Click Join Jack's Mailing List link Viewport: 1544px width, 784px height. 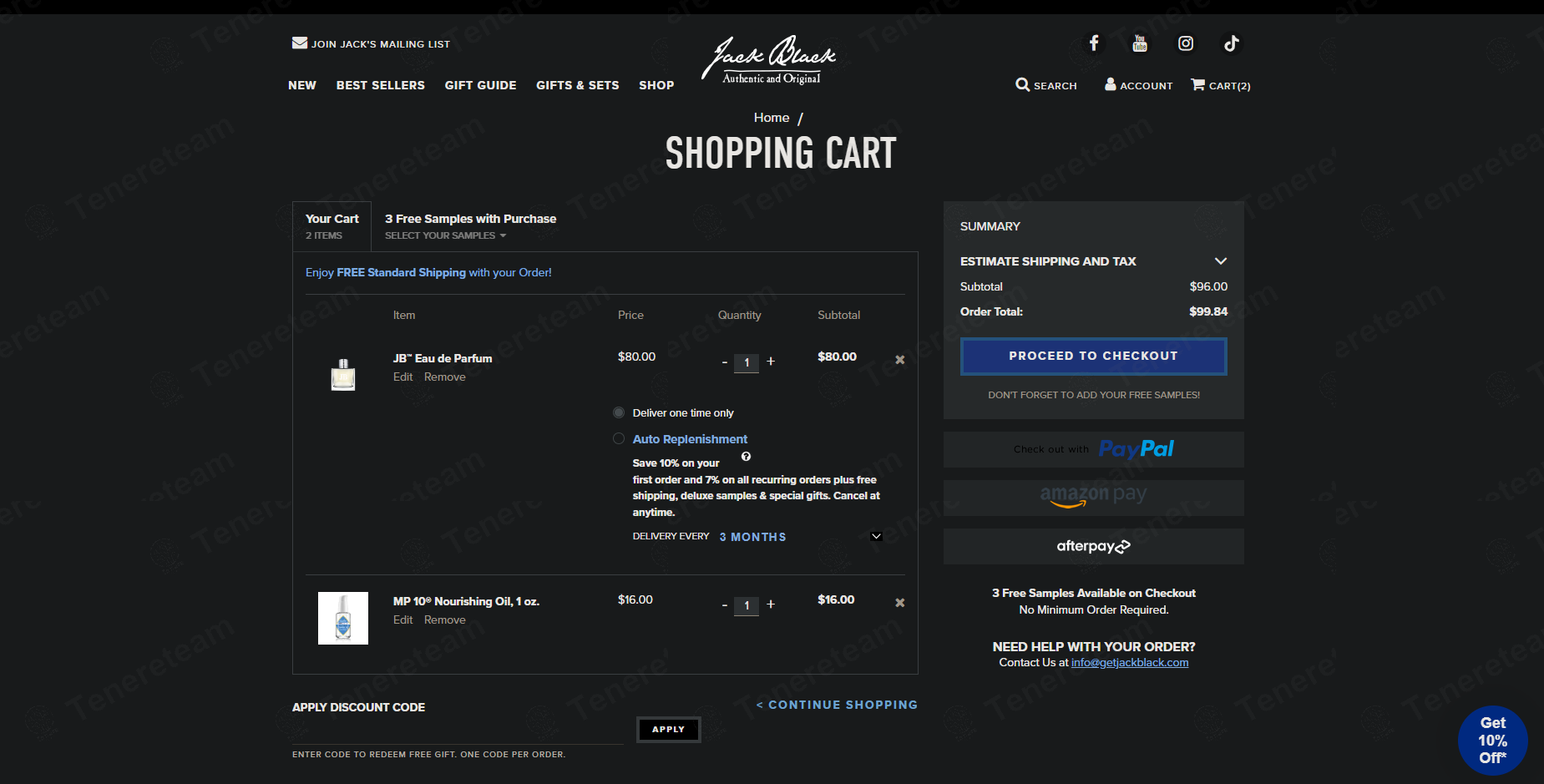coord(381,44)
